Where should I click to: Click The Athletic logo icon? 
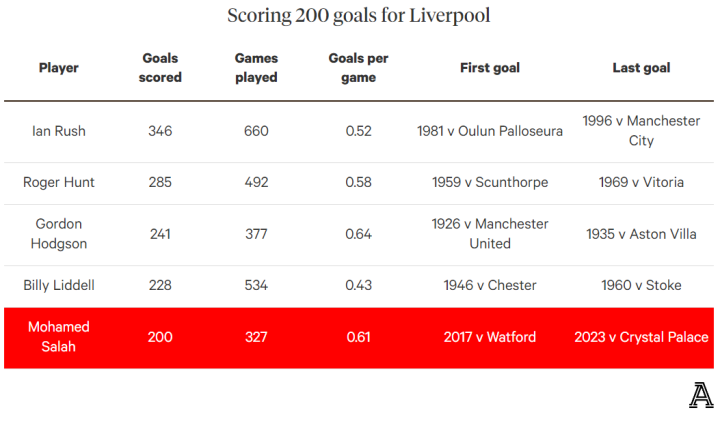(x=701, y=395)
